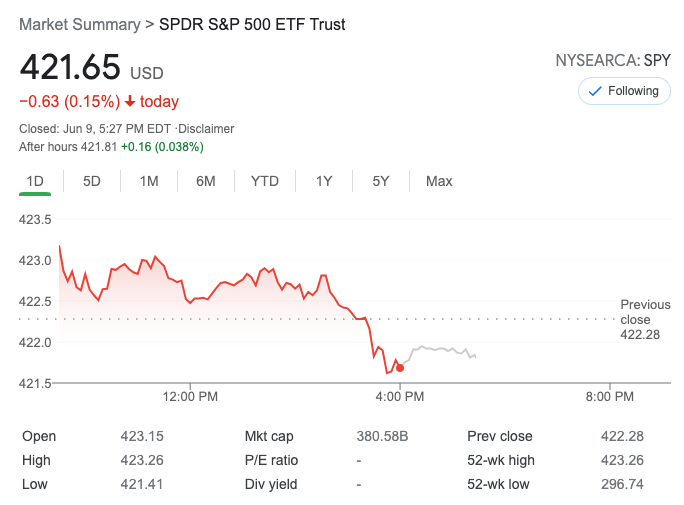Select the YTD range tab
Screen dimensions: 684x505
[265, 181]
